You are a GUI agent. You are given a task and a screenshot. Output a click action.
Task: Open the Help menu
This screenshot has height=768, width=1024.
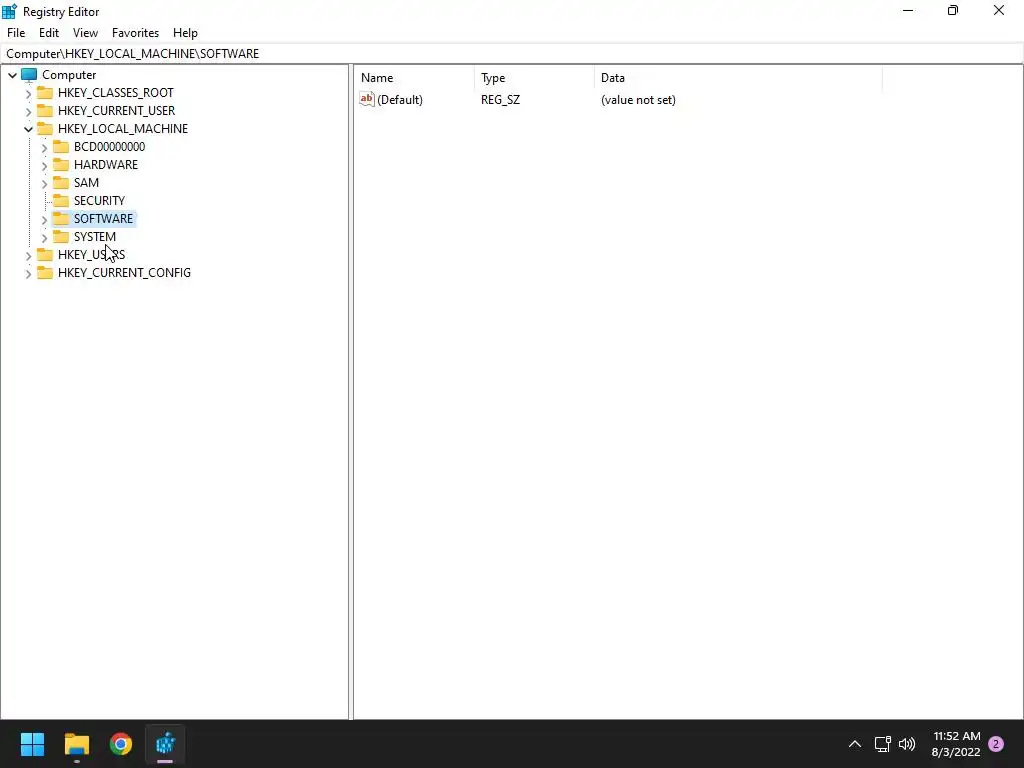coord(185,33)
